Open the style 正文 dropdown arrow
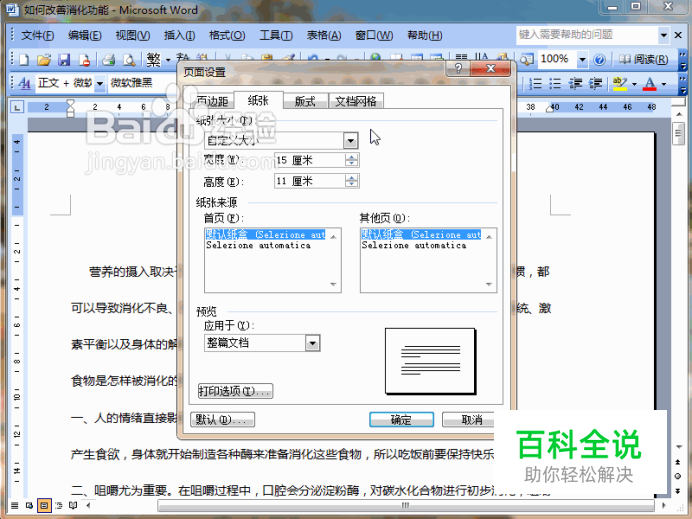692x519 pixels. click(100, 83)
